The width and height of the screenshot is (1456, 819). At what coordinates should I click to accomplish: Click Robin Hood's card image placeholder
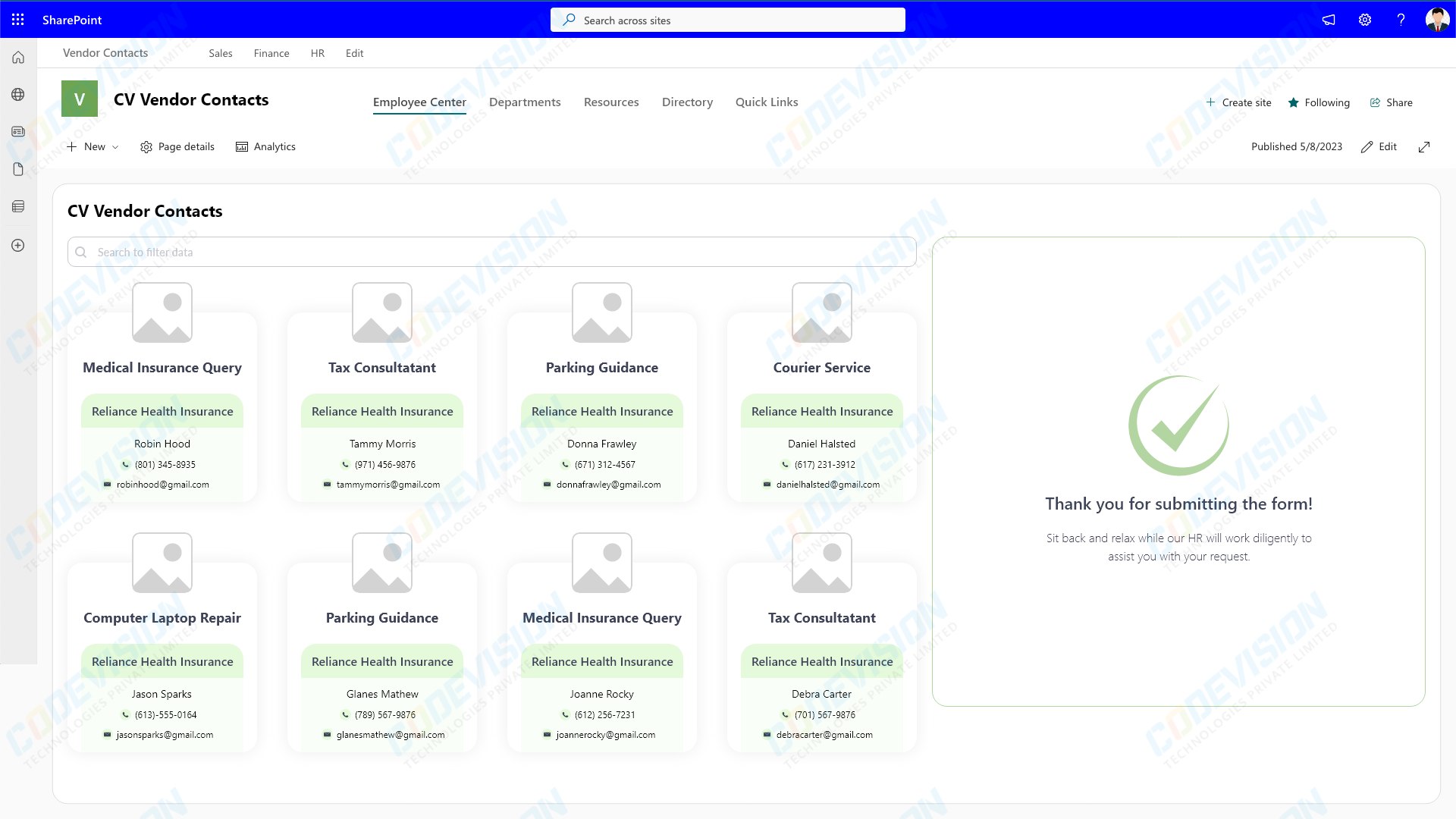162,312
